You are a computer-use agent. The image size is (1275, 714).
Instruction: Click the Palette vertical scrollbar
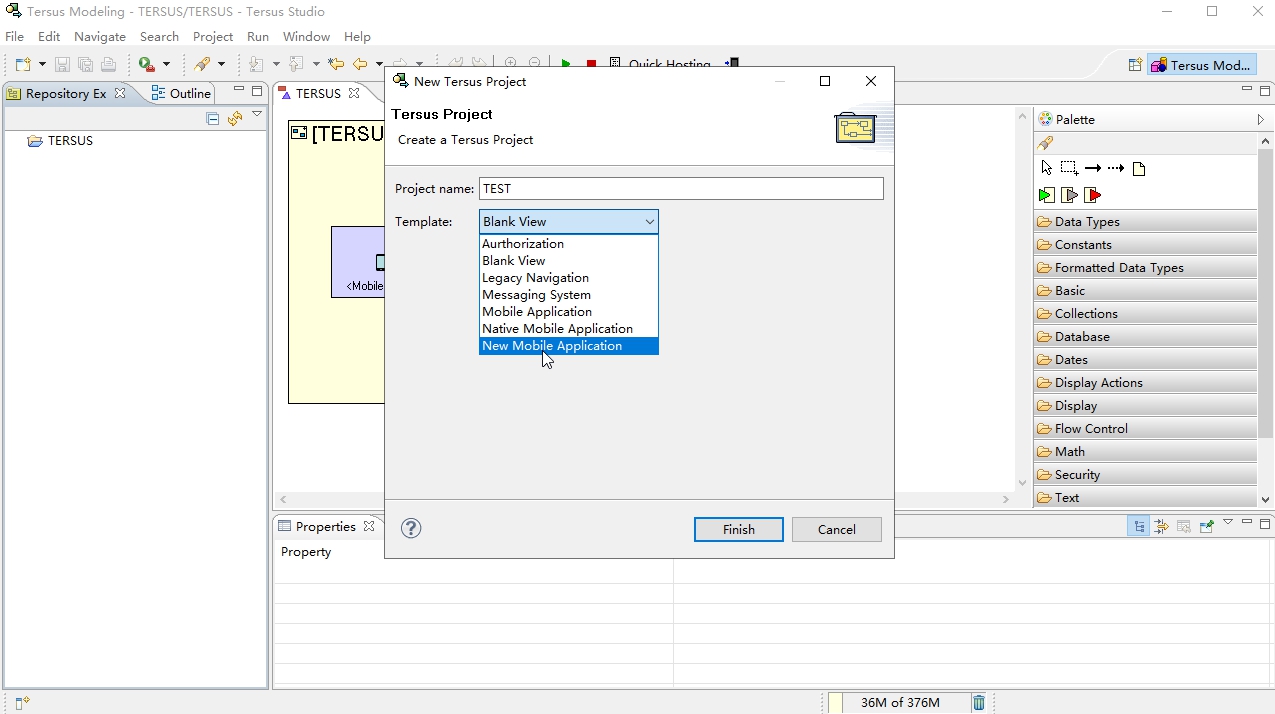tap(1266, 320)
